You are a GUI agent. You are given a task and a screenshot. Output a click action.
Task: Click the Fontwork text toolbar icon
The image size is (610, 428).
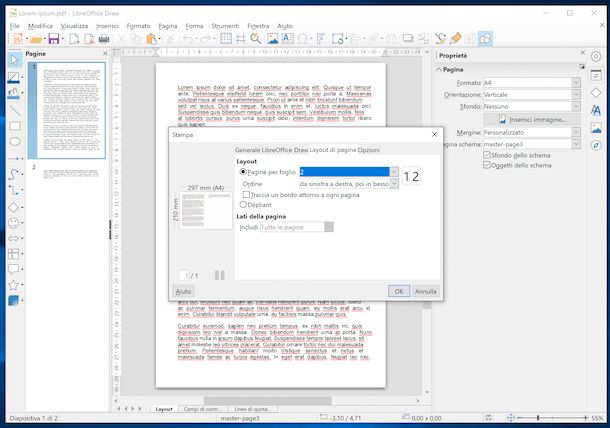pyautogui.click(x=320, y=39)
